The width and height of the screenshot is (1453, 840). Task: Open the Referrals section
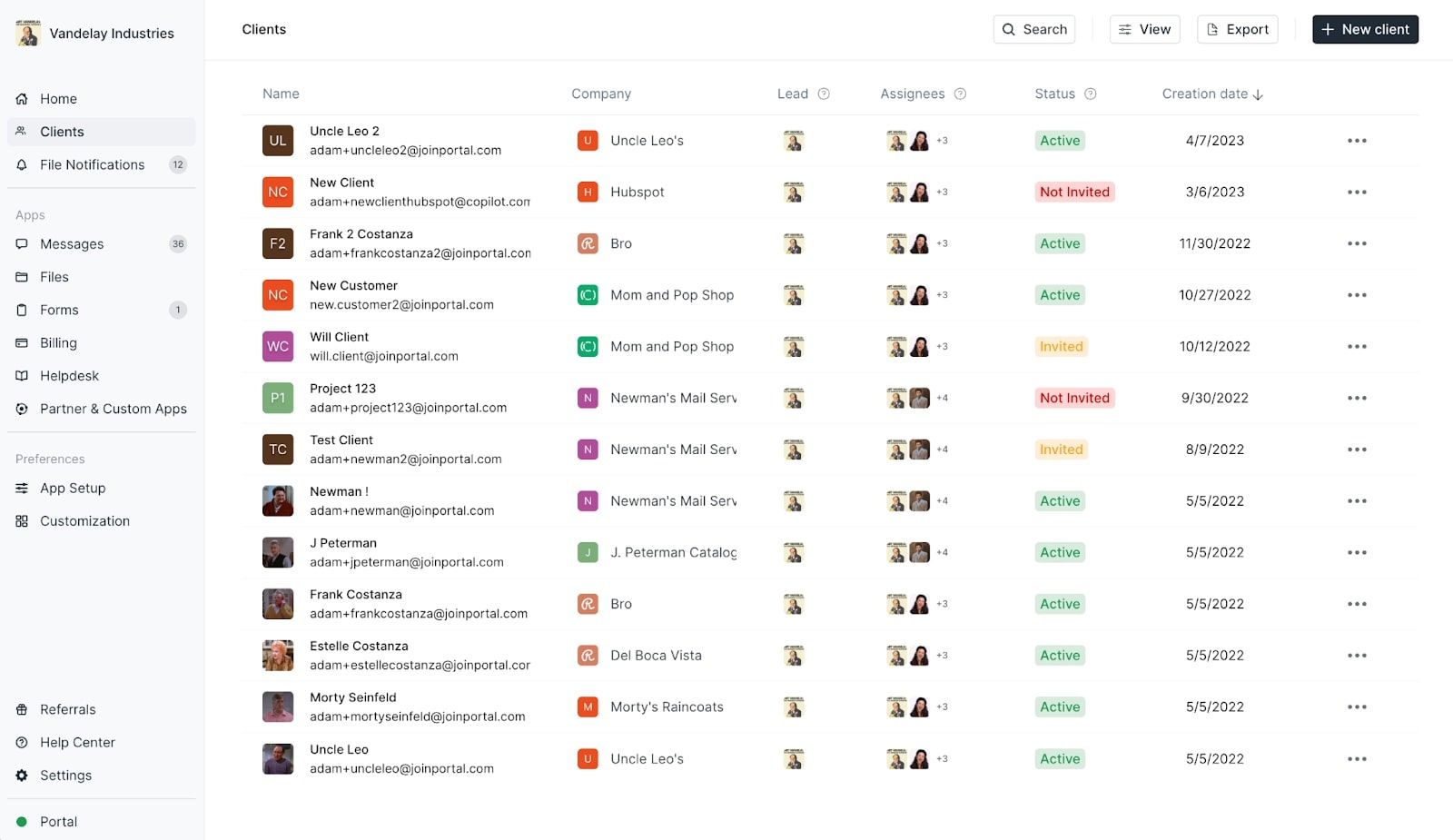pyautogui.click(x=67, y=709)
